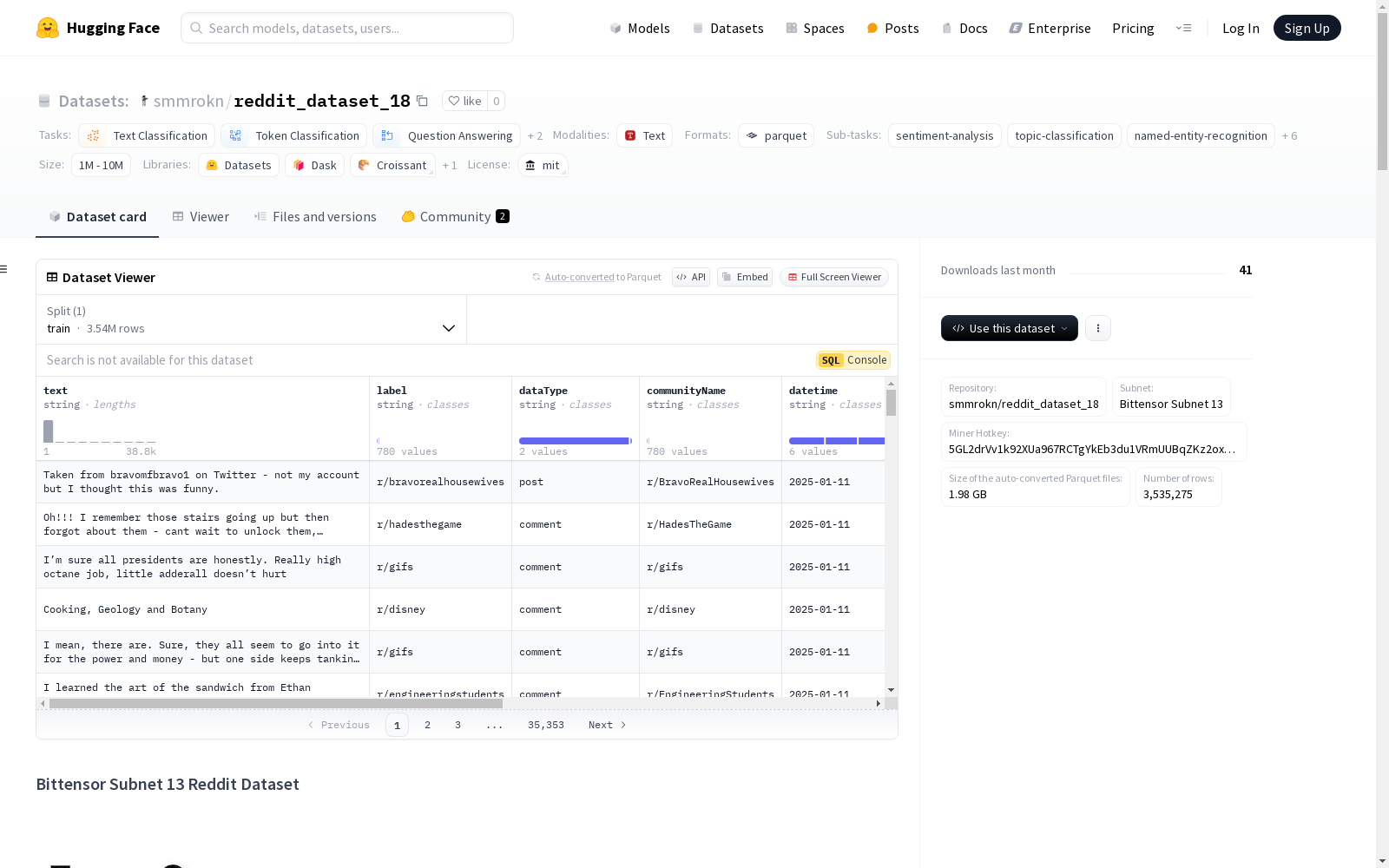Open Enterprise in the top navigation
Screen dimensions: 1389x868
(1050, 28)
